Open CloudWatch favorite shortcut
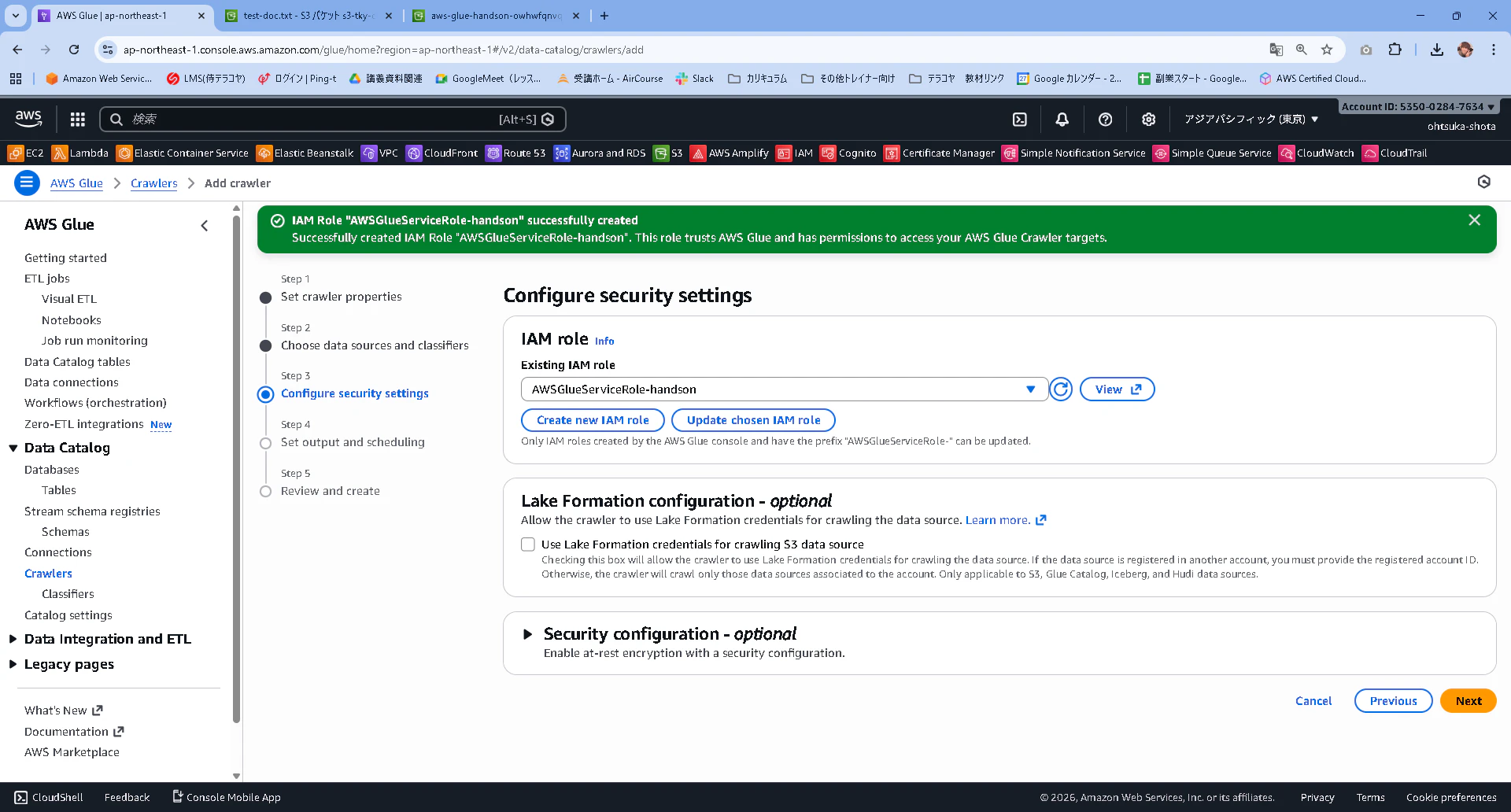The image size is (1511, 812). point(1317,153)
